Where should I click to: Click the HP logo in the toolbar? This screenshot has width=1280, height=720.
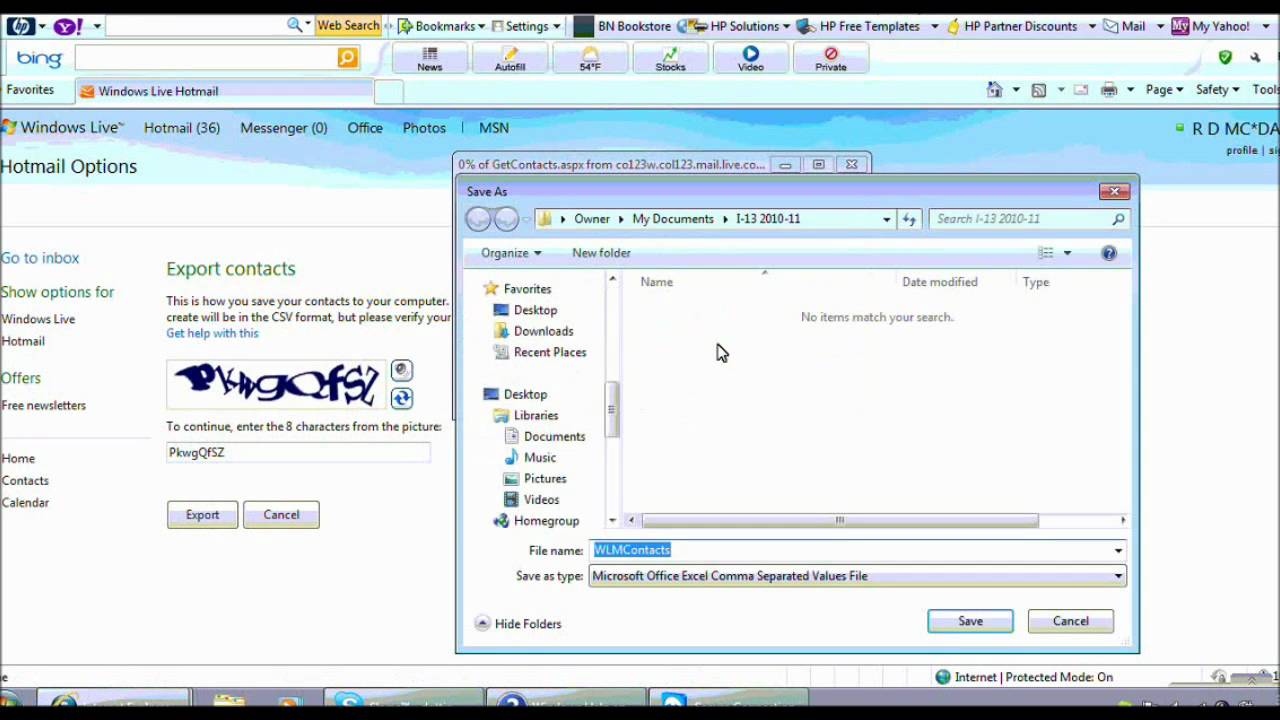(20, 26)
